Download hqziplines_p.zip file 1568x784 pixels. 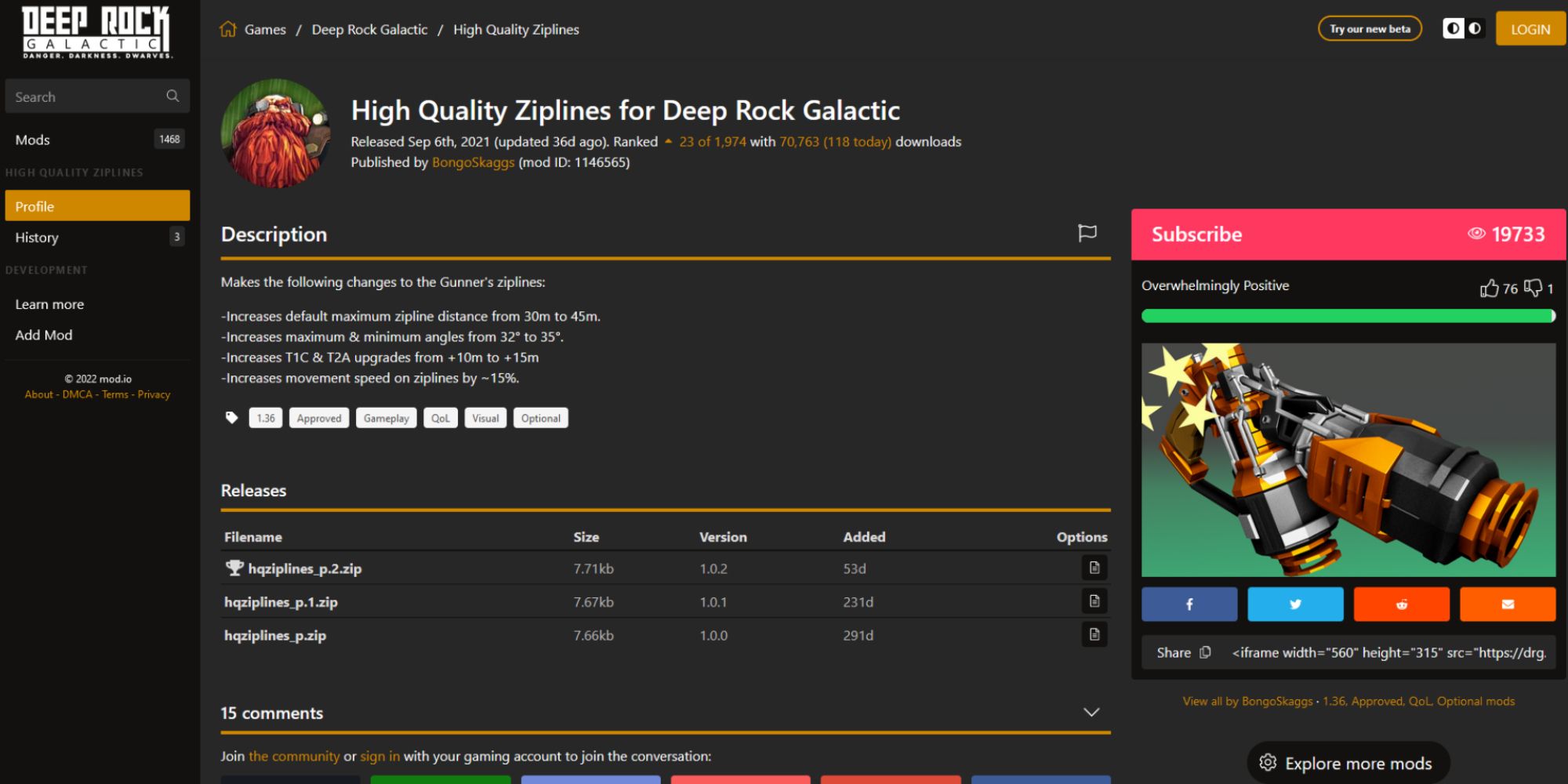(275, 635)
